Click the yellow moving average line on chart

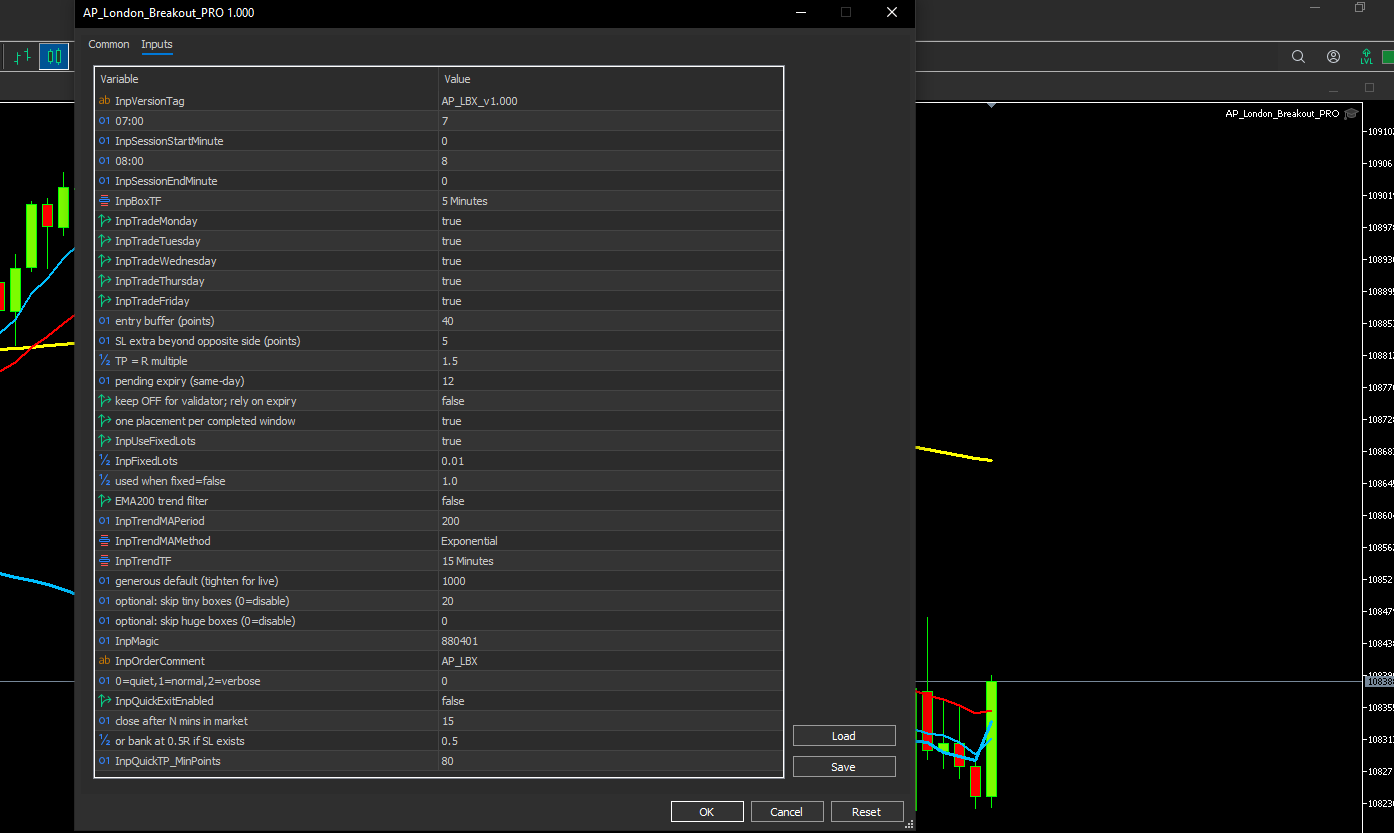tap(955, 455)
